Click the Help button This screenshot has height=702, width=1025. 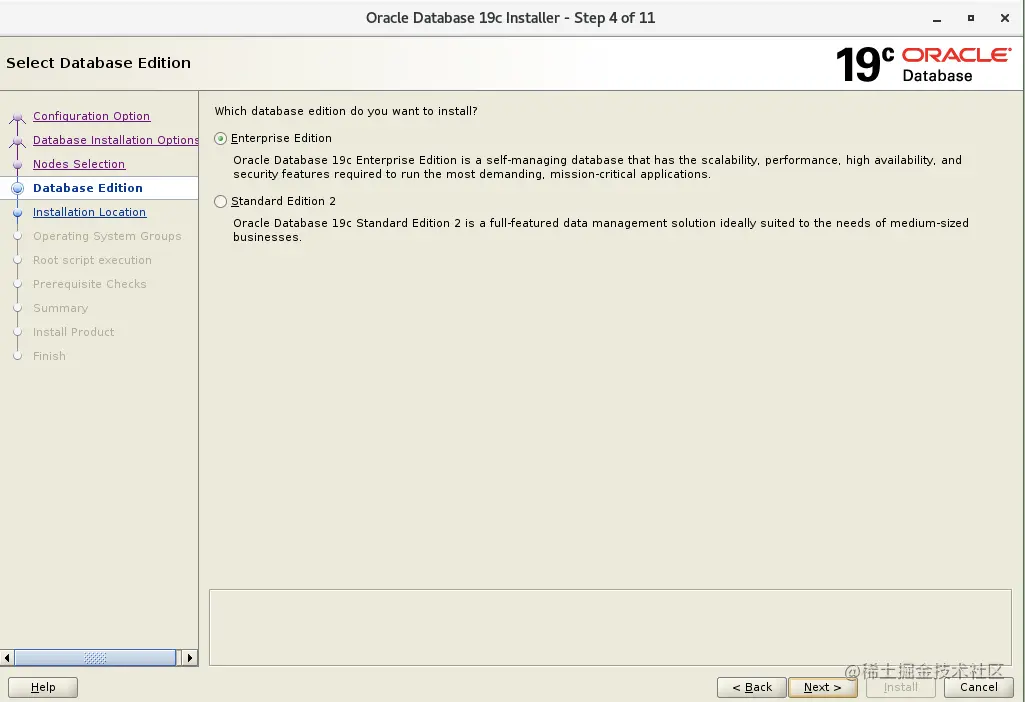[43, 687]
